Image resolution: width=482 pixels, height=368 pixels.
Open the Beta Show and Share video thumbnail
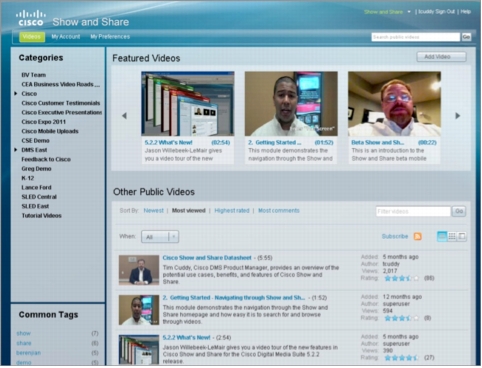394,104
